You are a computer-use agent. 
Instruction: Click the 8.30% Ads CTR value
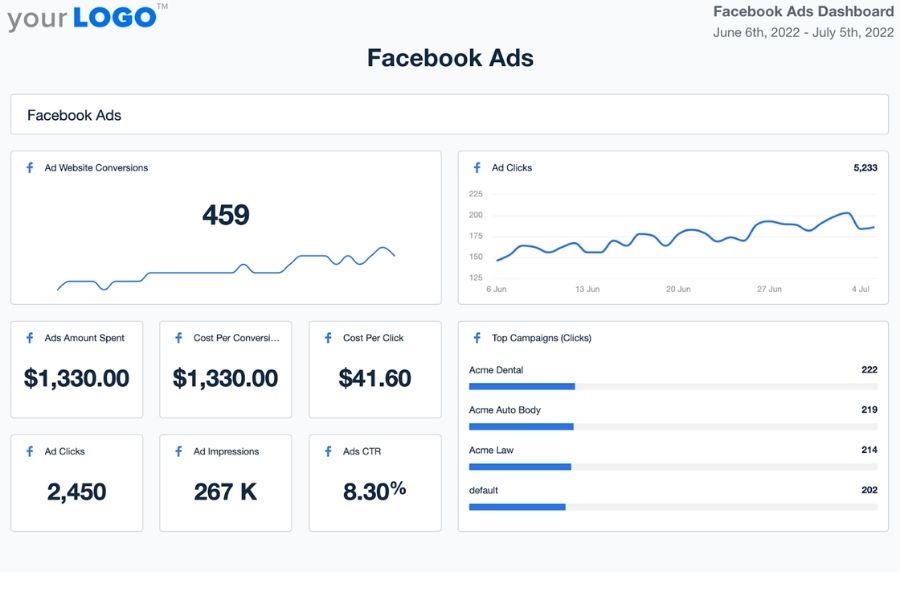click(x=375, y=491)
